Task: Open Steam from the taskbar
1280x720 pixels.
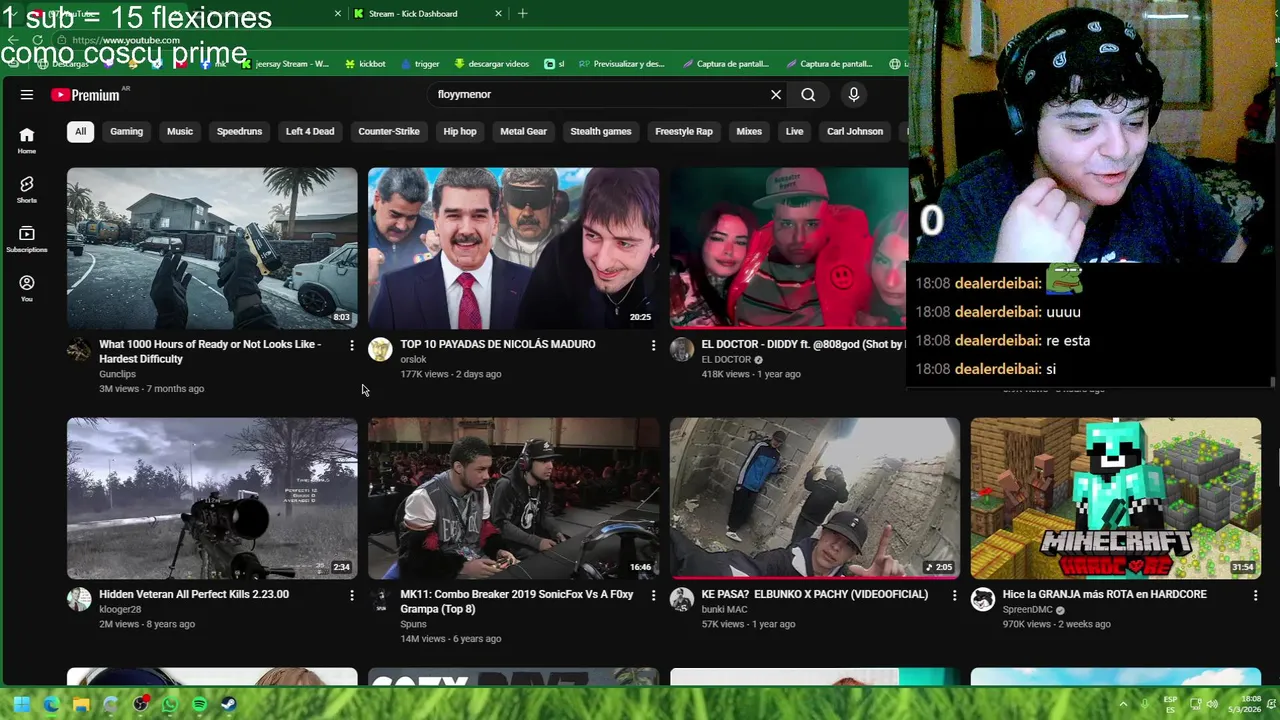Action: tap(229, 705)
